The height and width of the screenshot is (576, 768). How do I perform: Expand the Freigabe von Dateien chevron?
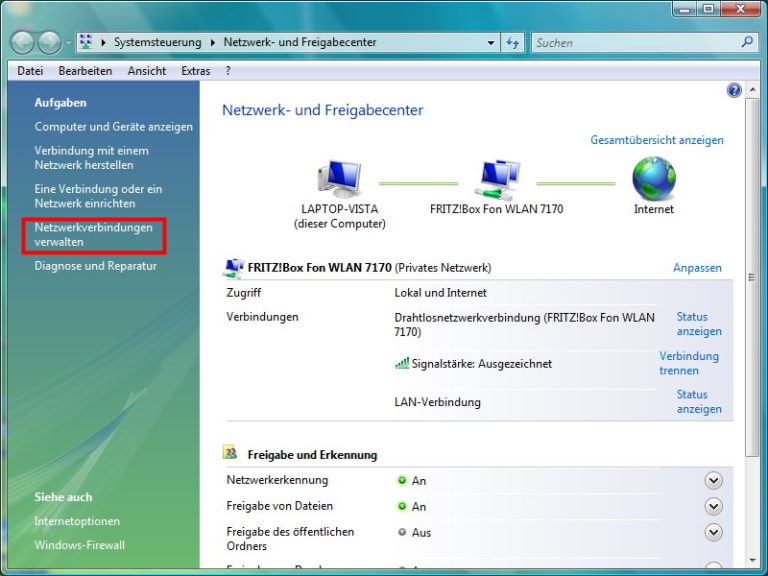pyautogui.click(x=713, y=506)
